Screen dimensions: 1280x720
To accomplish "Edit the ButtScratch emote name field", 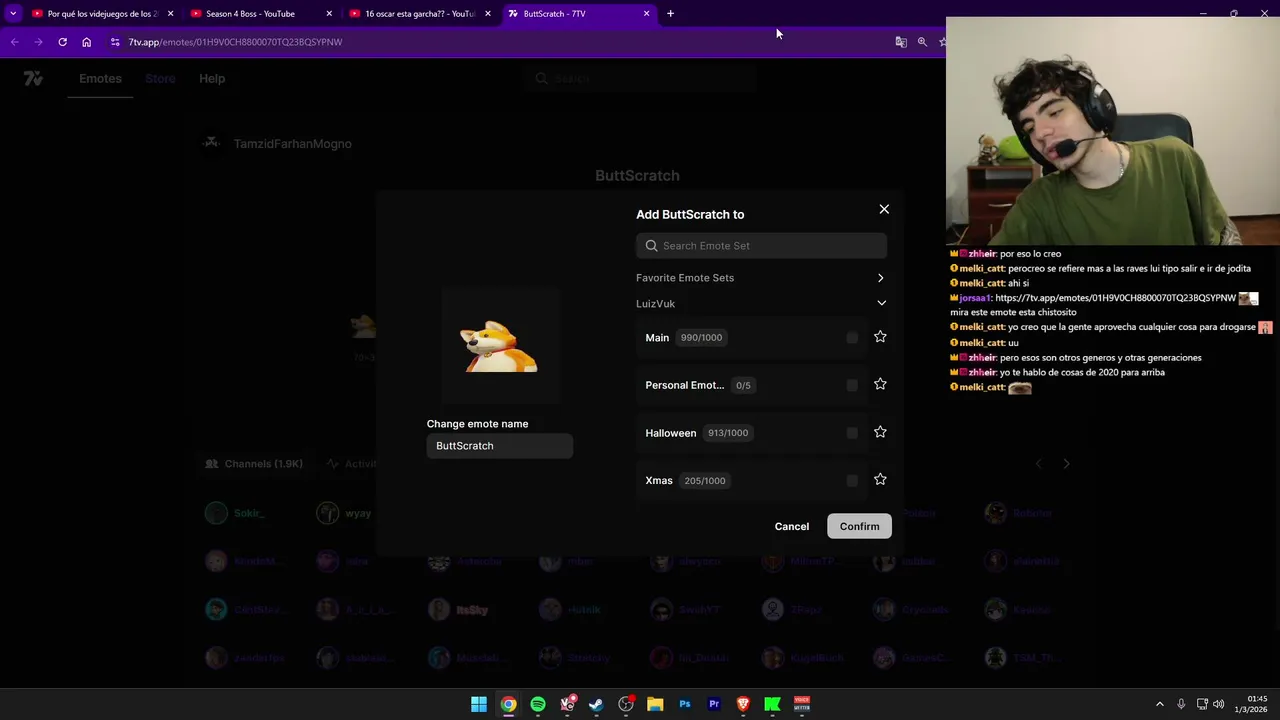I will pos(499,446).
